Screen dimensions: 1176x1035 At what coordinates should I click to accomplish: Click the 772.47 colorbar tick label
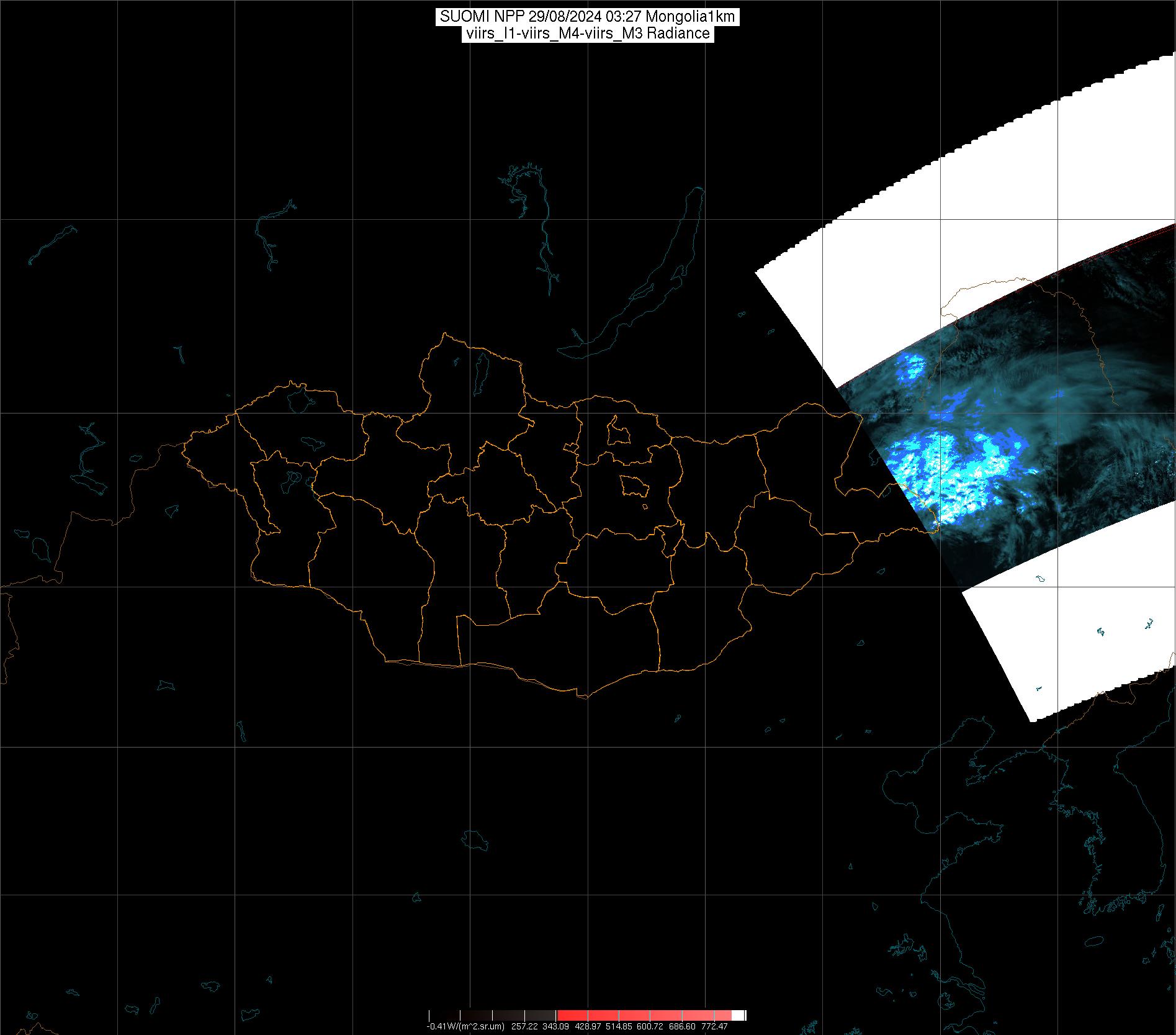pos(715,1027)
